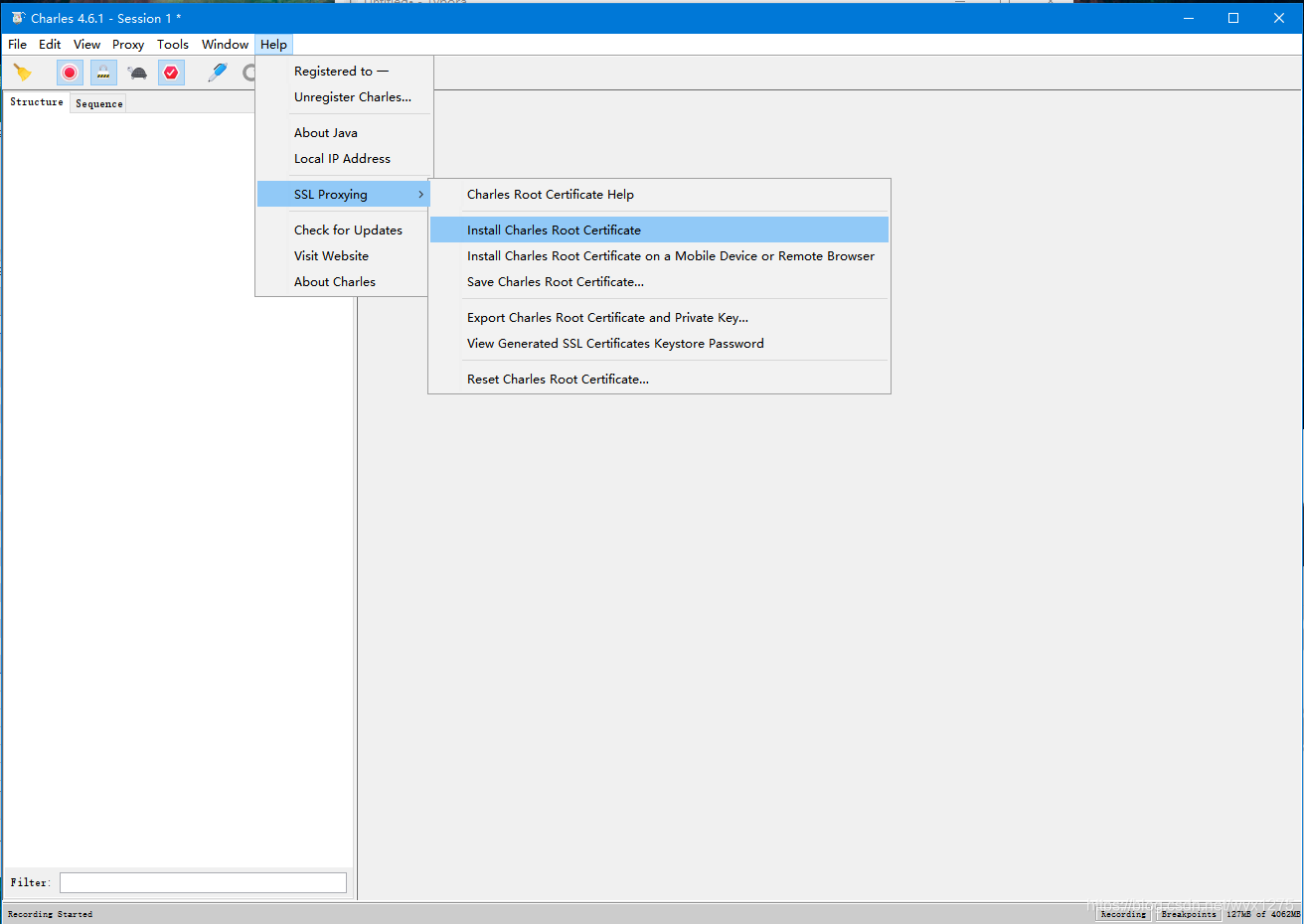Viewport: 1304px width, 924px height.
Task: Click the Charles app icon in title bar
Action: click(x=18, y=18)
